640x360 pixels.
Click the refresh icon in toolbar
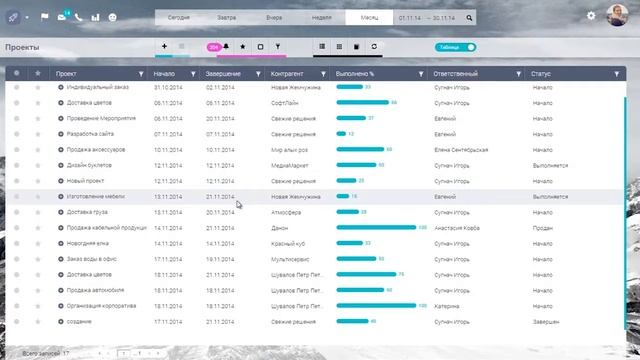pyautogui.click(x=374, y=47)
